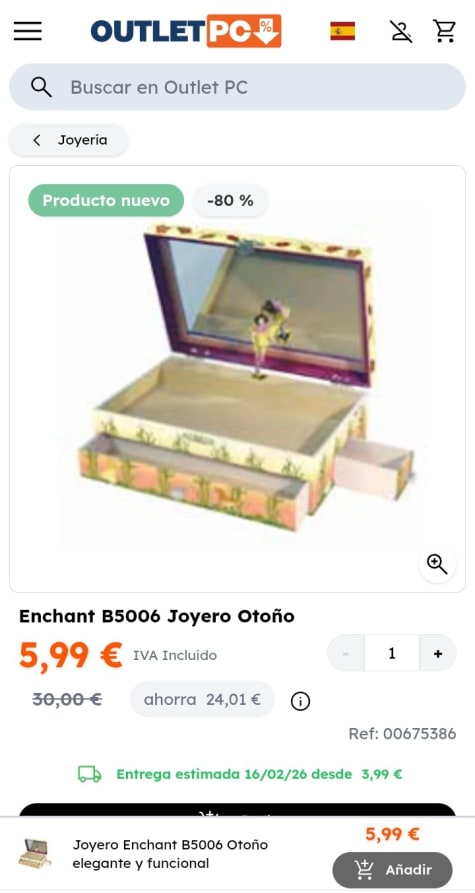Type in the Buscar en Outlet PC field
Screen dimensions: 475x893
tap(238, 87)
